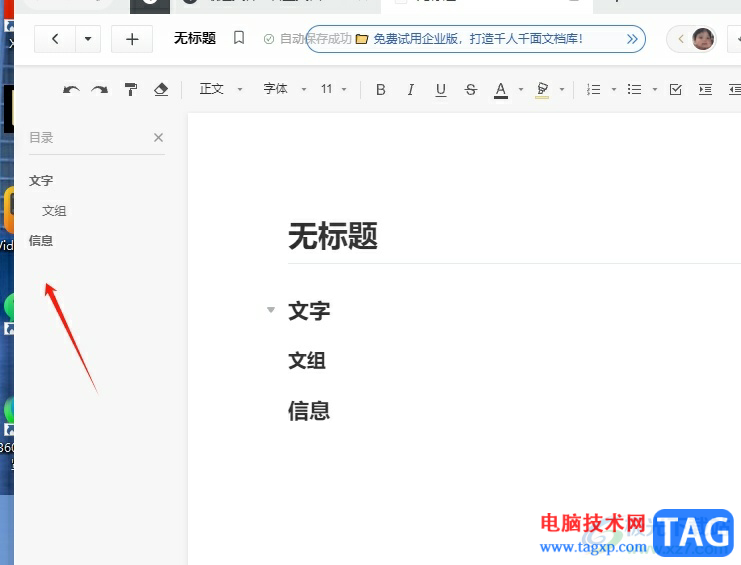Apply the font color A button

coord(501,90)
